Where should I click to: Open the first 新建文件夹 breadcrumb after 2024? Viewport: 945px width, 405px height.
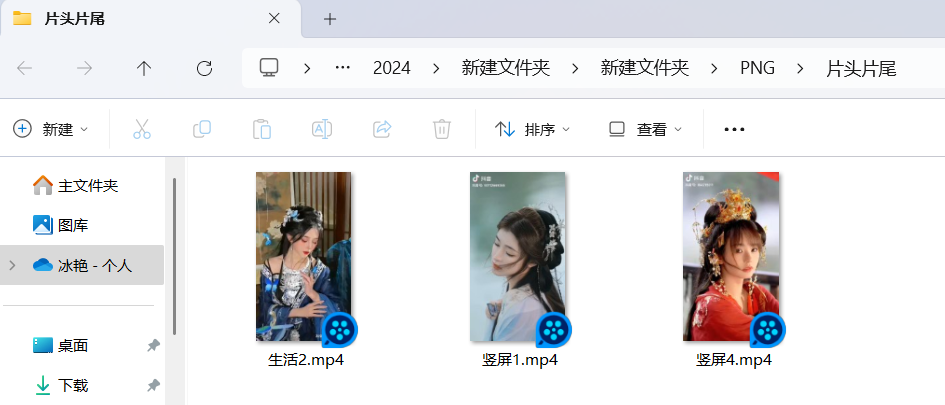pos(506,69)
